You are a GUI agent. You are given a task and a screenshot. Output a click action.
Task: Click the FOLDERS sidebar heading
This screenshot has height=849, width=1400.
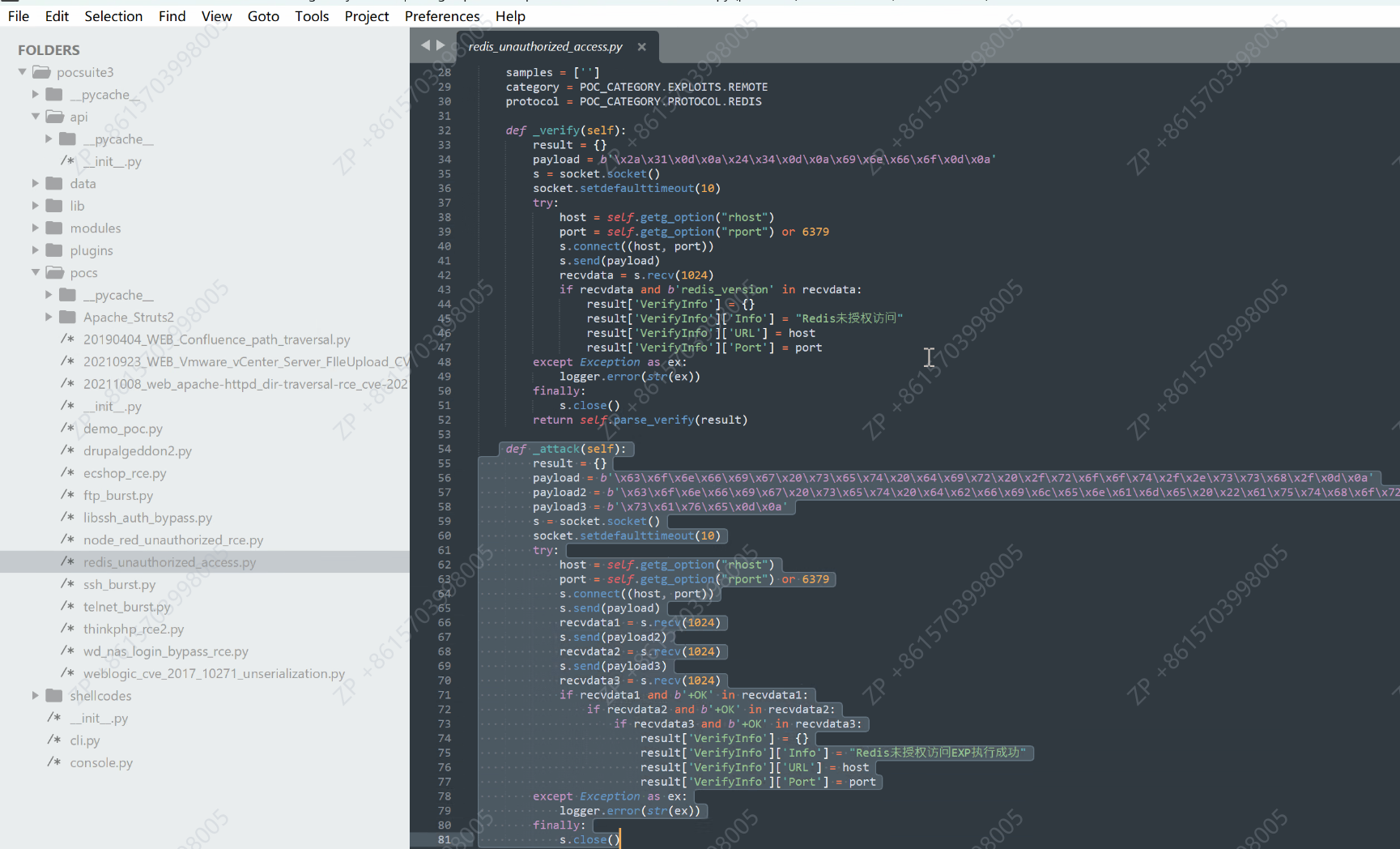49,50
